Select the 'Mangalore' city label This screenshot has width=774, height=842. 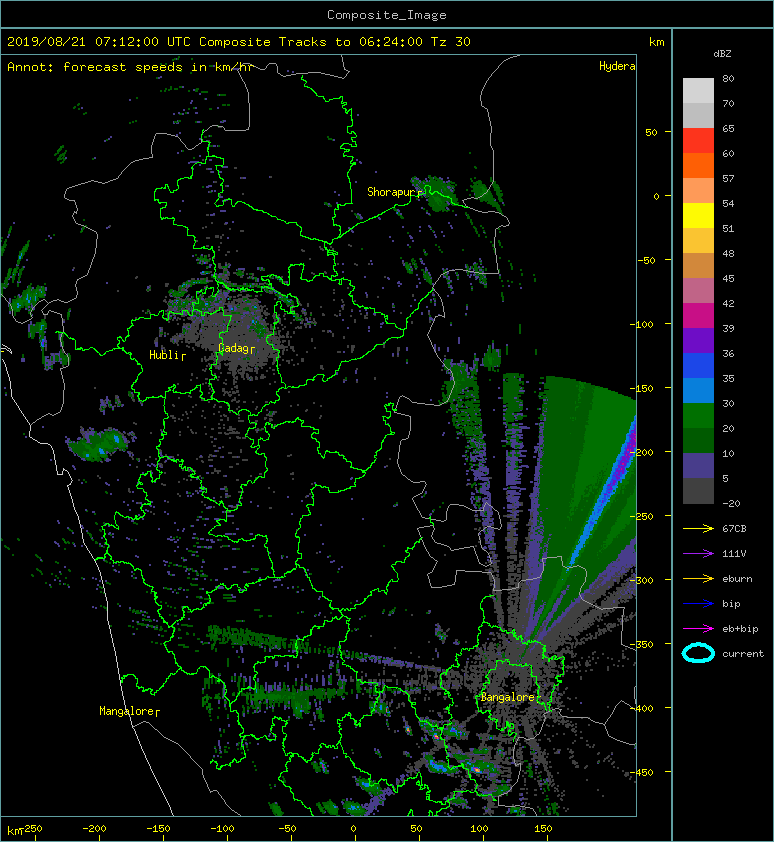(127, 711)
